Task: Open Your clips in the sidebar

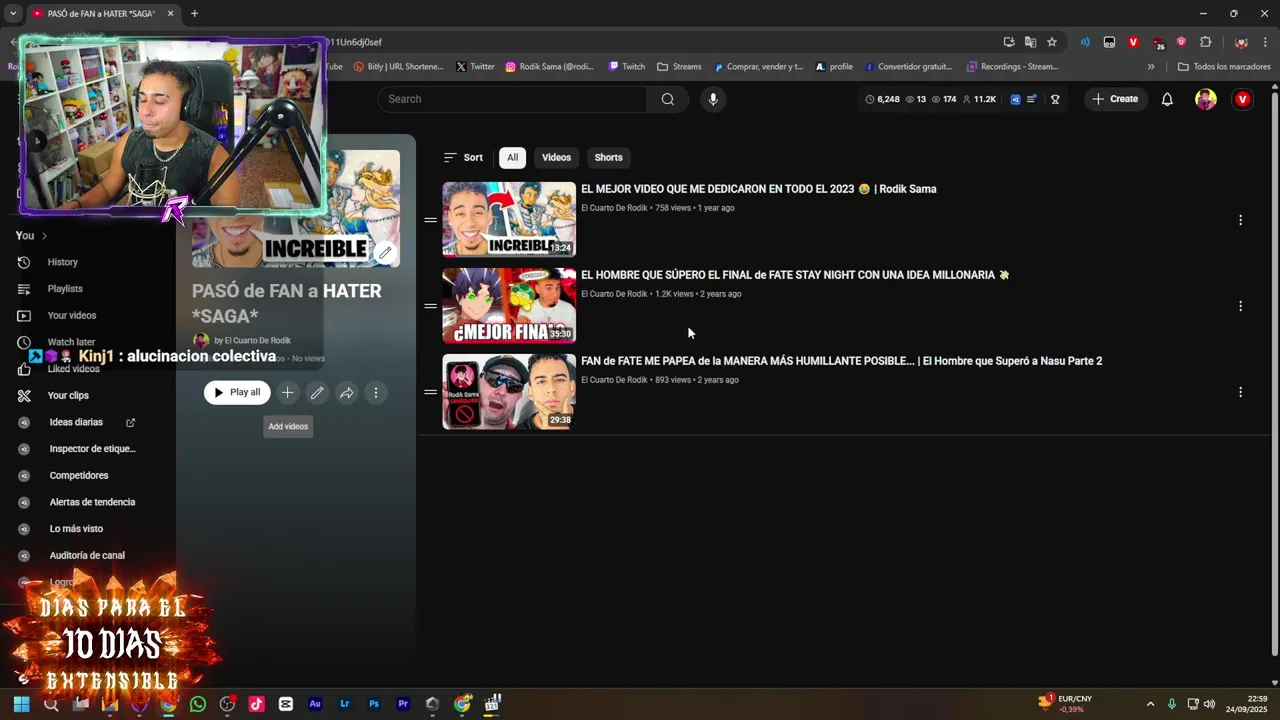Action: [x=68, y=396]
